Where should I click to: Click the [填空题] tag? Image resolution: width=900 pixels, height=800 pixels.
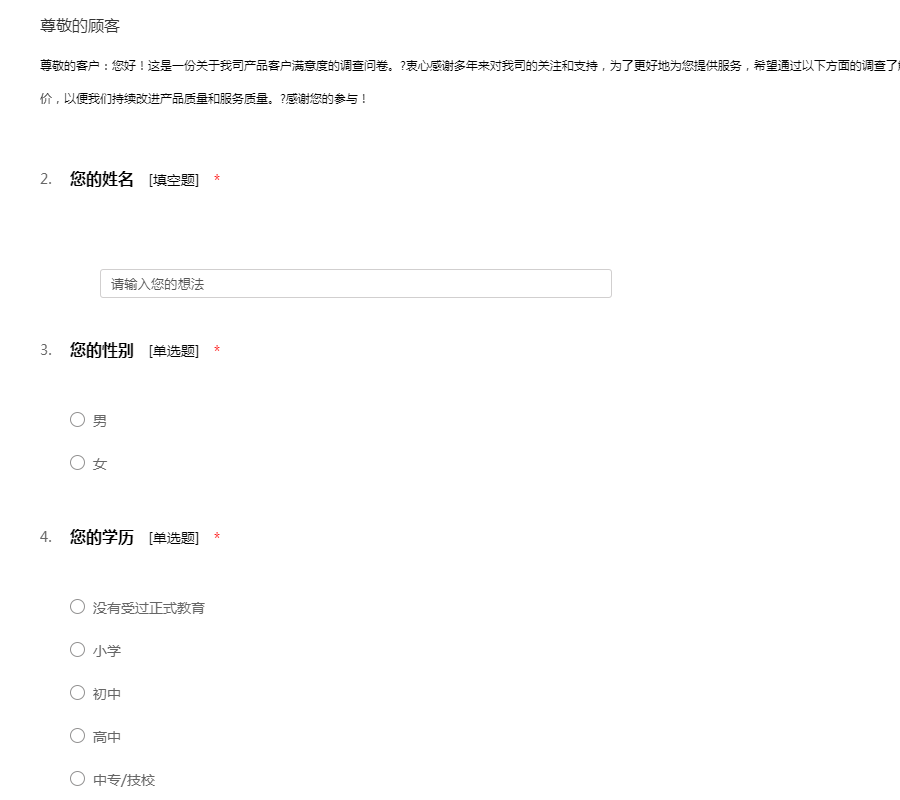pyautogui.click(x=174, y=180)
